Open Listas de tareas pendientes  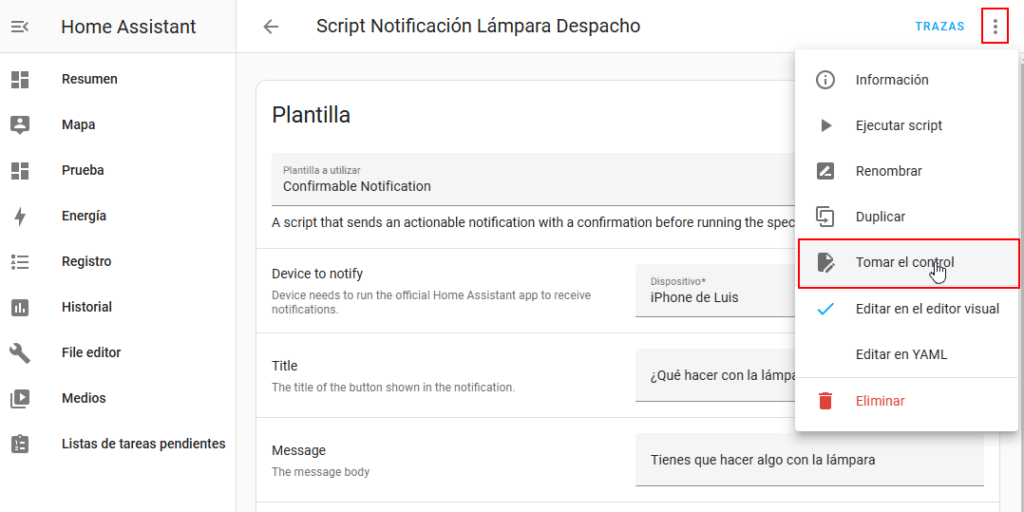pyautogui.click(x=143, y=444)
